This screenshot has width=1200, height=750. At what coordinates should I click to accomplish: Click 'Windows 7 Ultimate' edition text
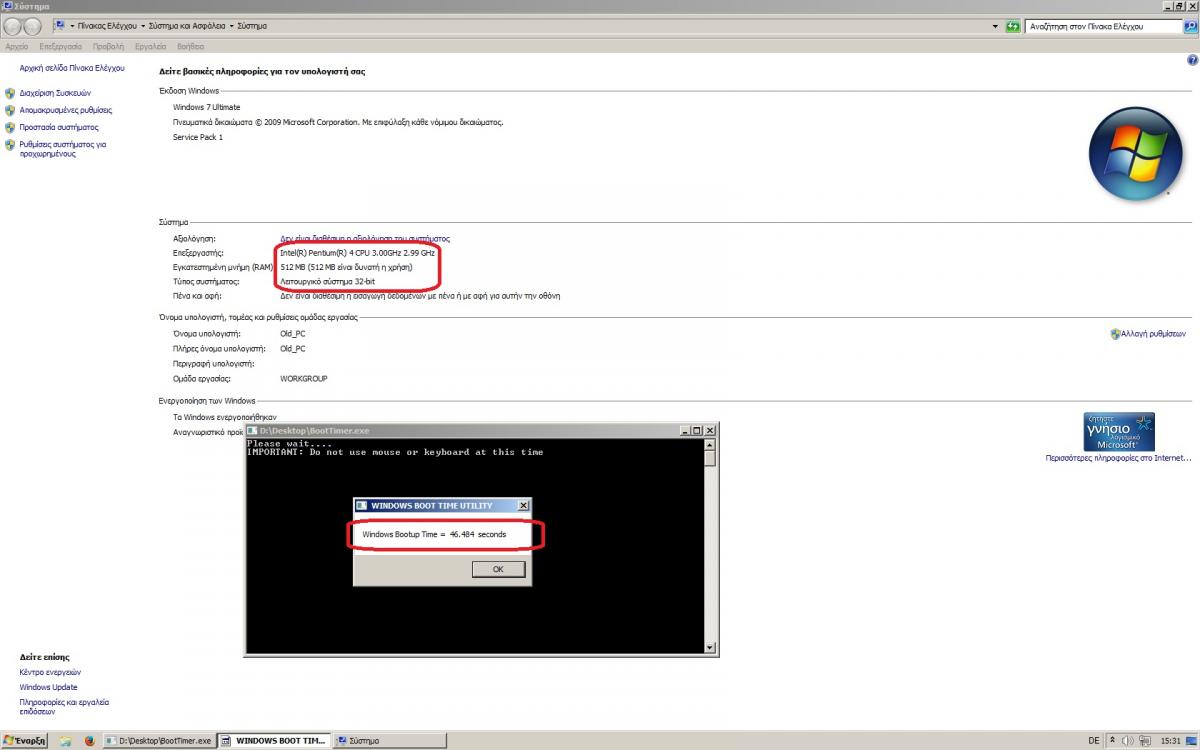coord(207,107)
